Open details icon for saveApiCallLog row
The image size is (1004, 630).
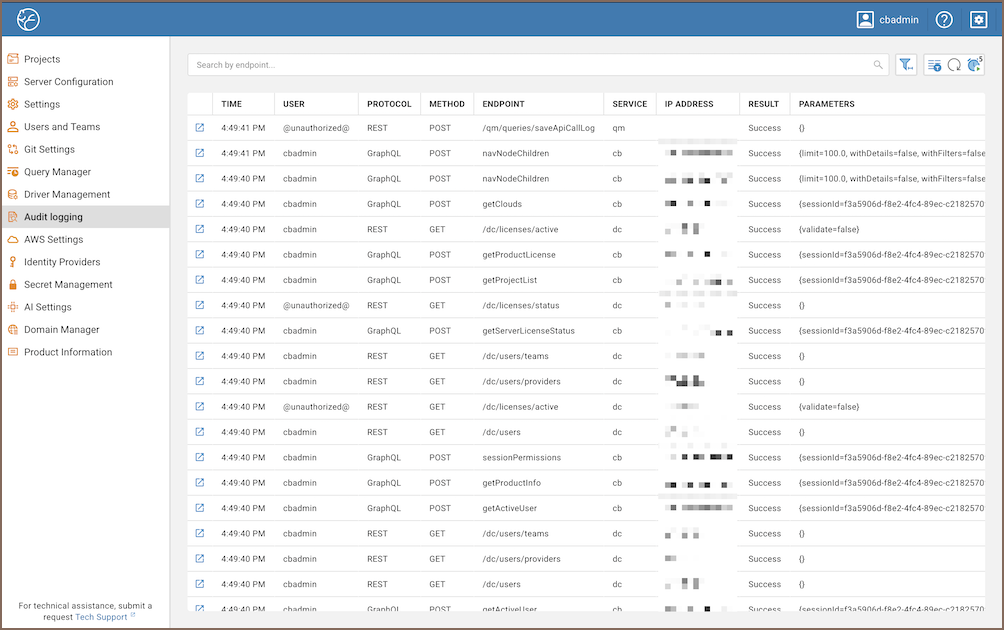pos(200,128)
